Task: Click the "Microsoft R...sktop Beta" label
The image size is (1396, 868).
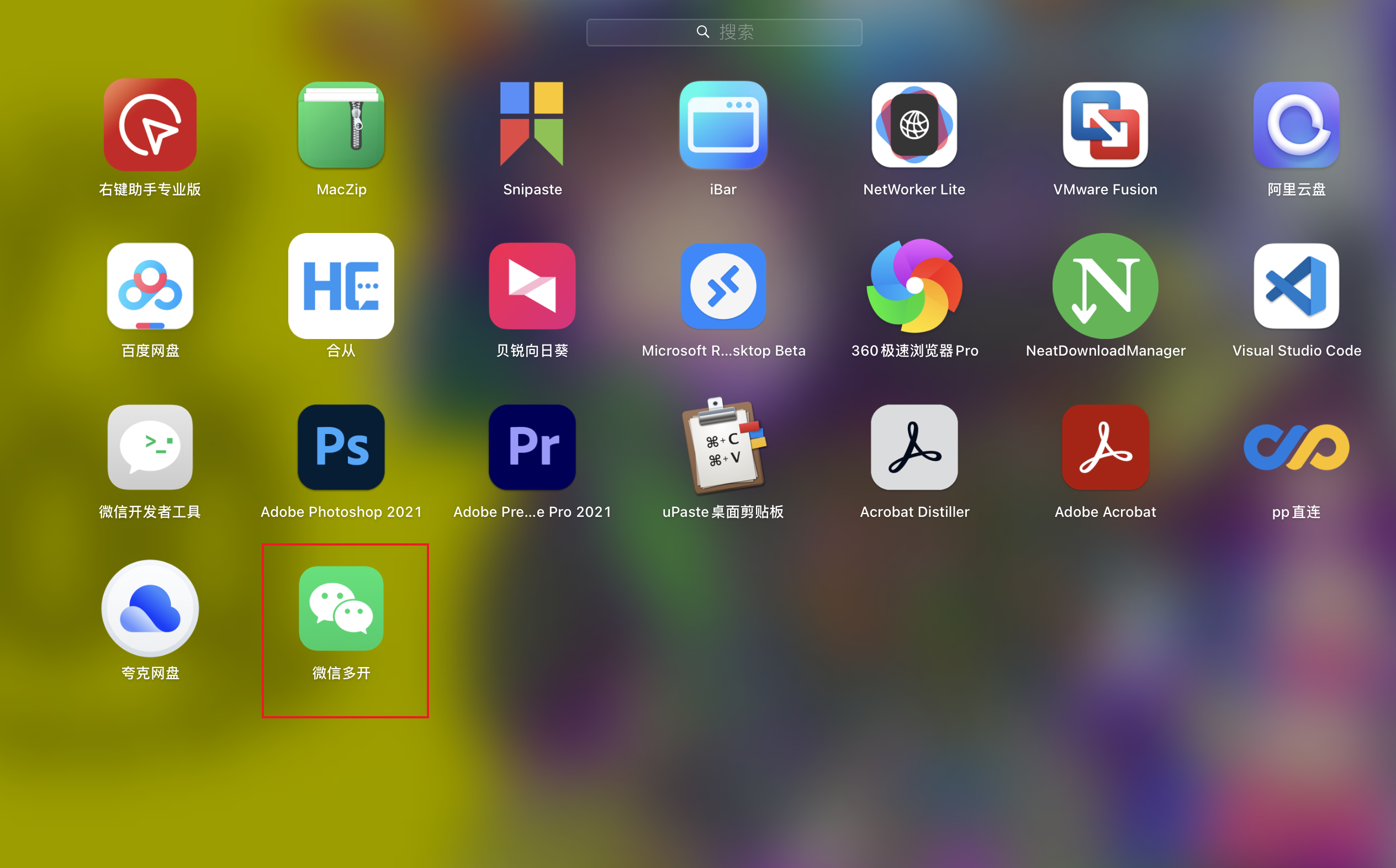Action: point(723,351)
